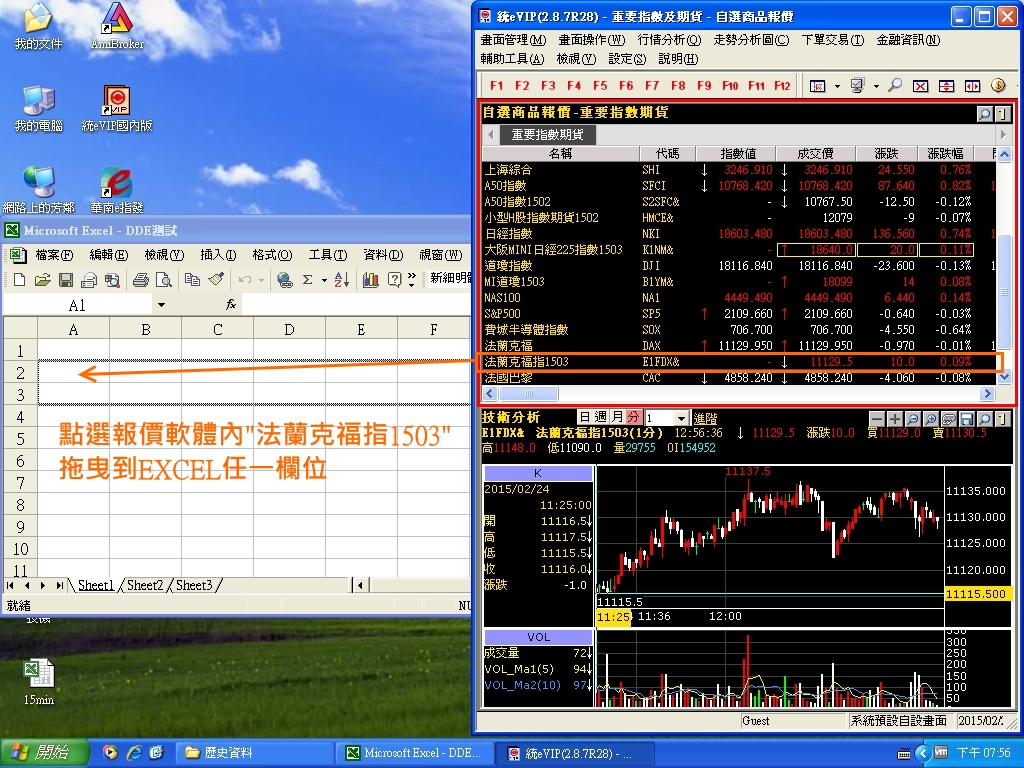Image resolution: width=1024 pixels, height=768 pixels.
Task: Open 下單交易 menu in eVIP
Action: pyautogui.click(x=833, y=40)
